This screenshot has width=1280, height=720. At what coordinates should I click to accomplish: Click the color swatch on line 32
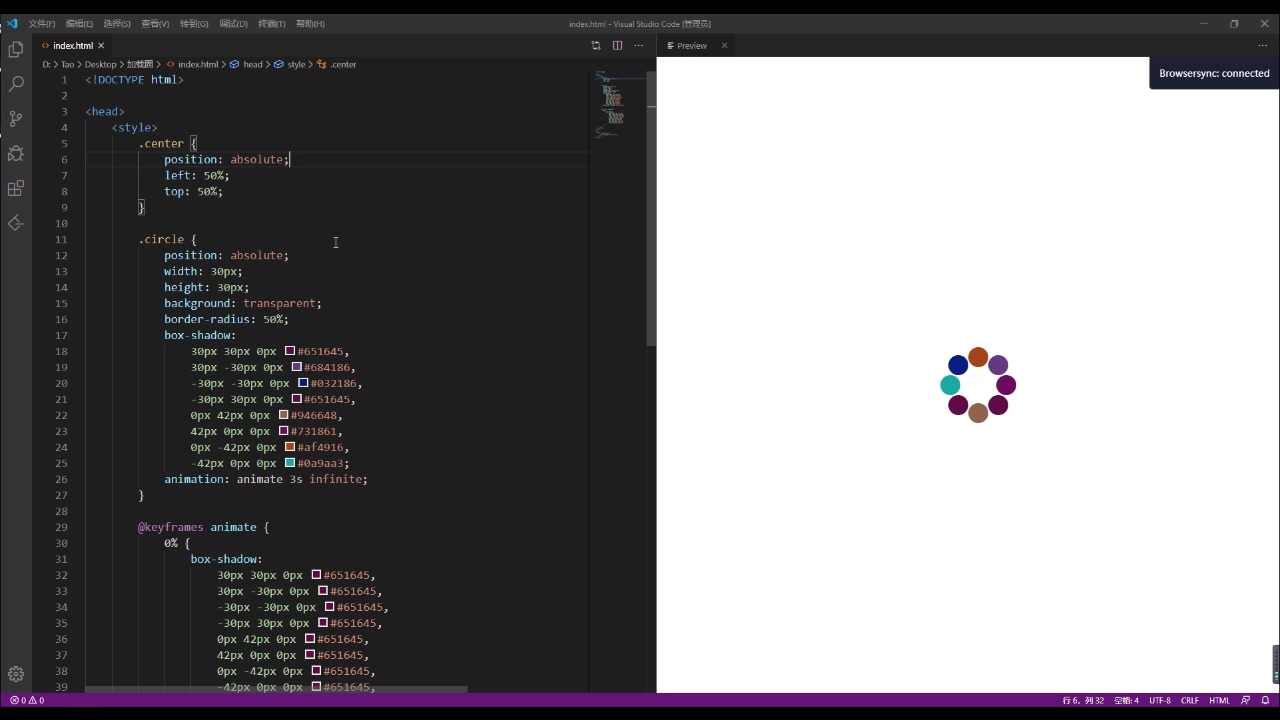[x=316, y=575]
